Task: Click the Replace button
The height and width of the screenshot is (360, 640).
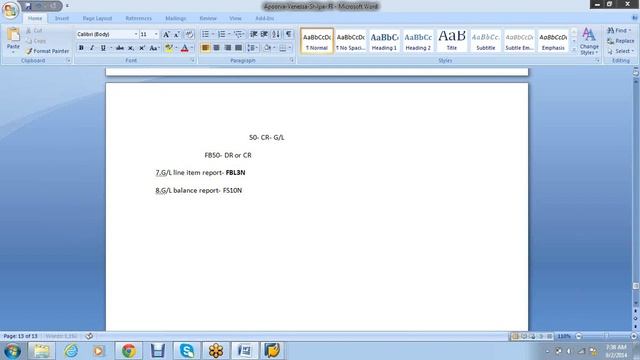Action: click(620, 41)
